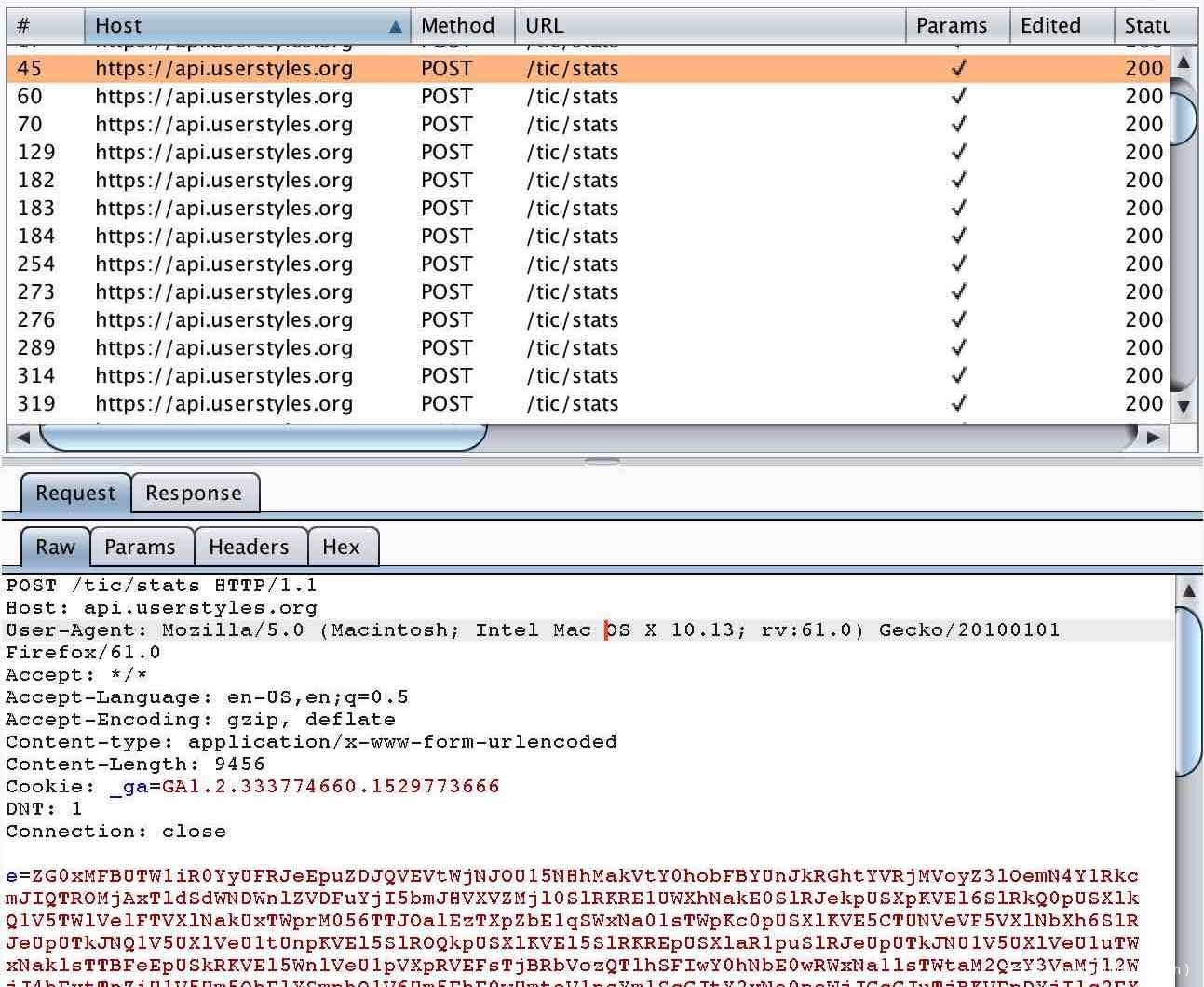Select request number 129 in the history
This screenshot has height=987, width=1204.
(x=223, y=153)
